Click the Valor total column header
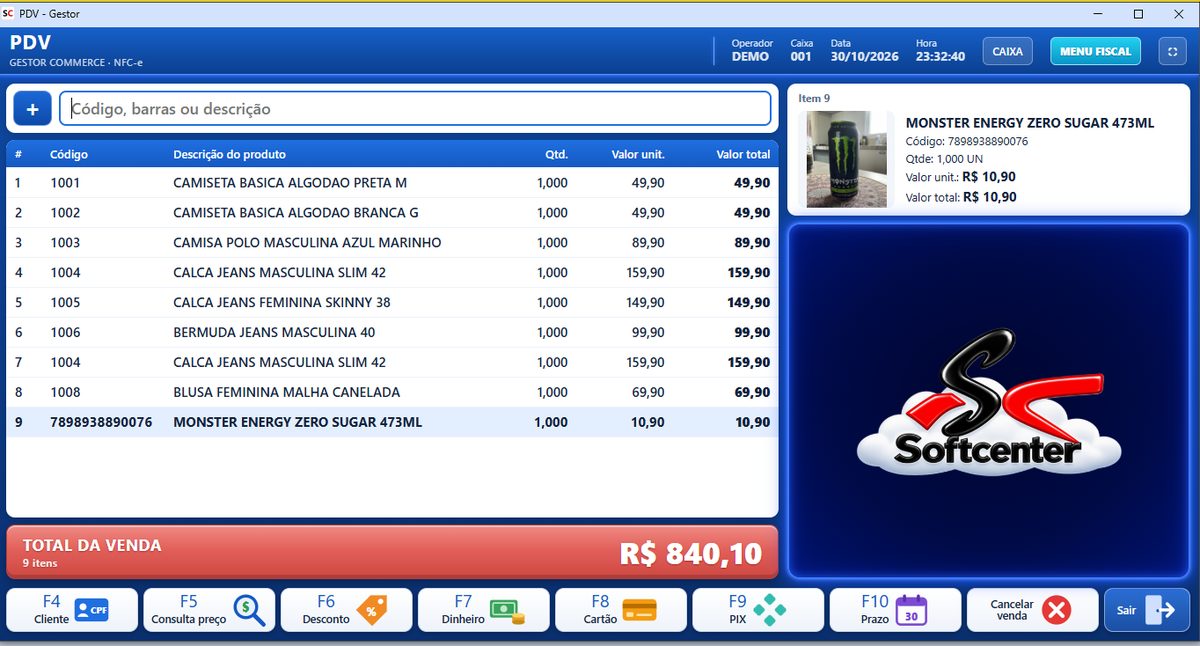This screenshot has width=1200, height=646. pyautogui.click(x=743, y=155)
